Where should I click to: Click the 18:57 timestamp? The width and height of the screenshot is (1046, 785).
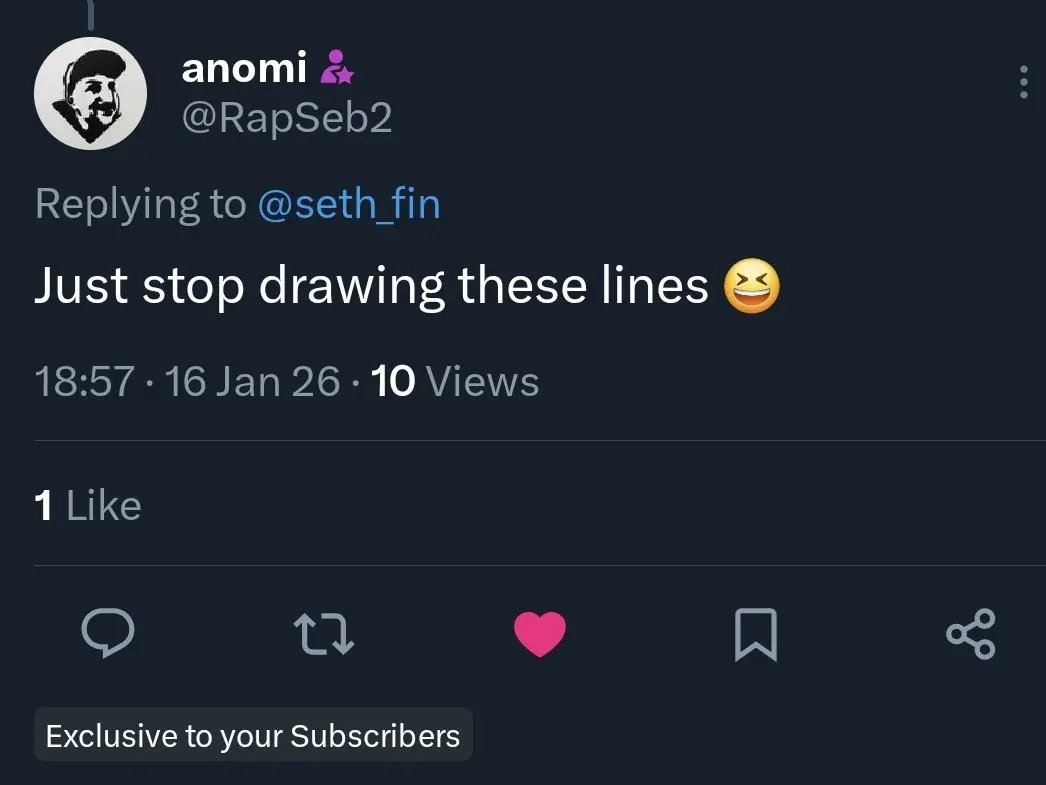tap(84, 382)
